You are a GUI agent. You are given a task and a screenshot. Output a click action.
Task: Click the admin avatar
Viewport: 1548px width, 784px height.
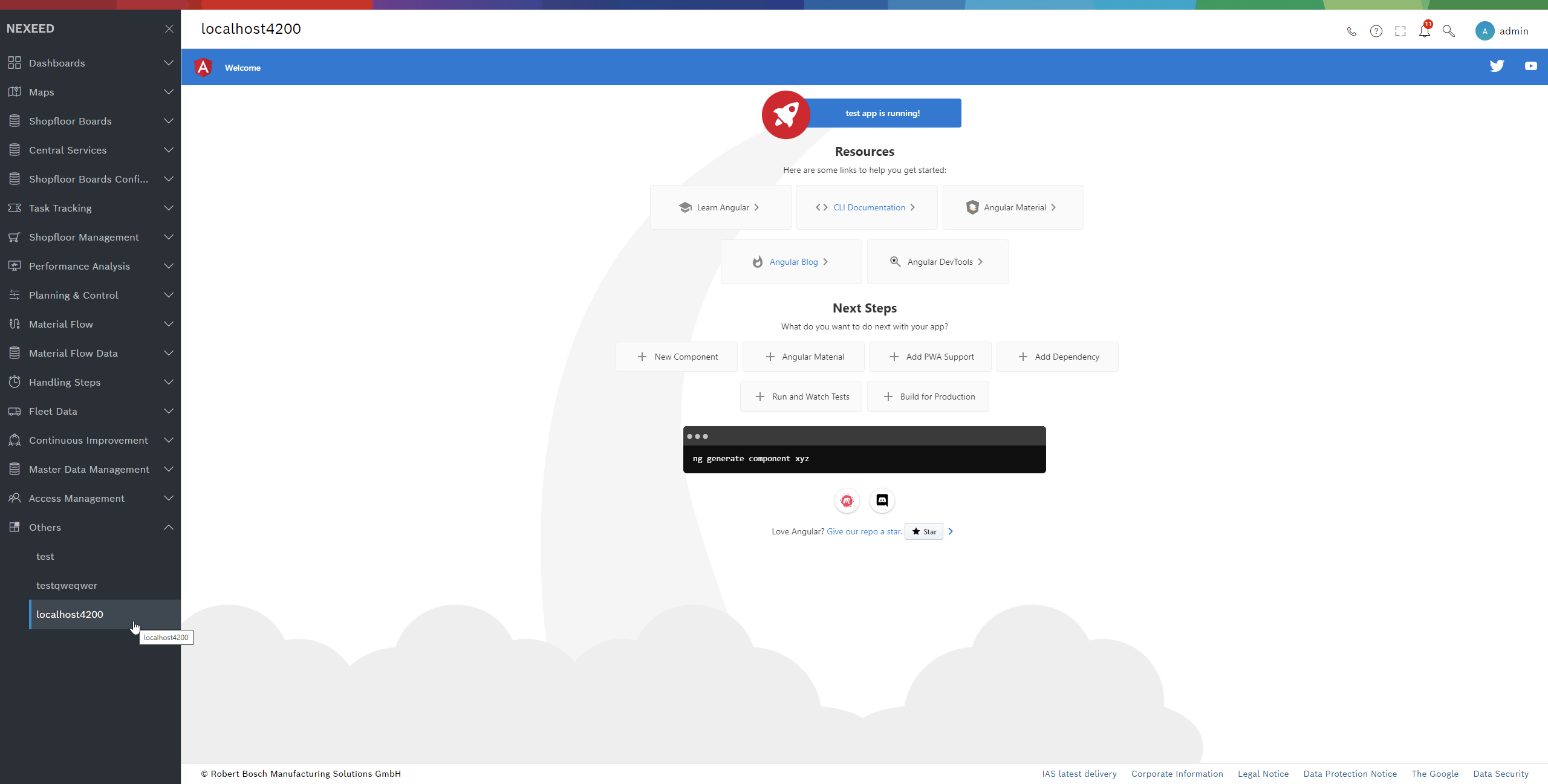click(1485, 31)
